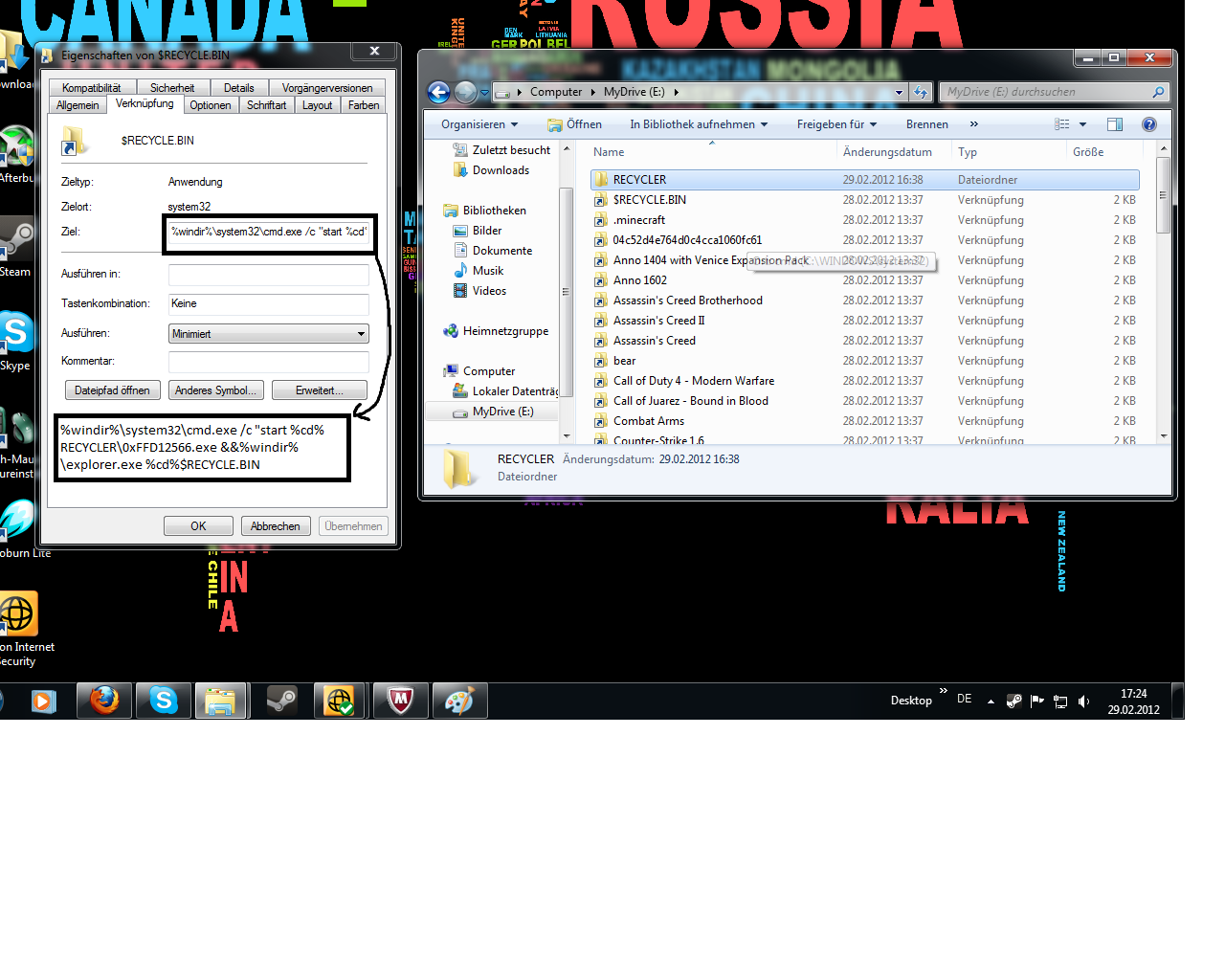The height and width of the screenshot is (980, 1225).
Task: Open view options dropdown arrow in Explorer
Action: [1083, 124]
